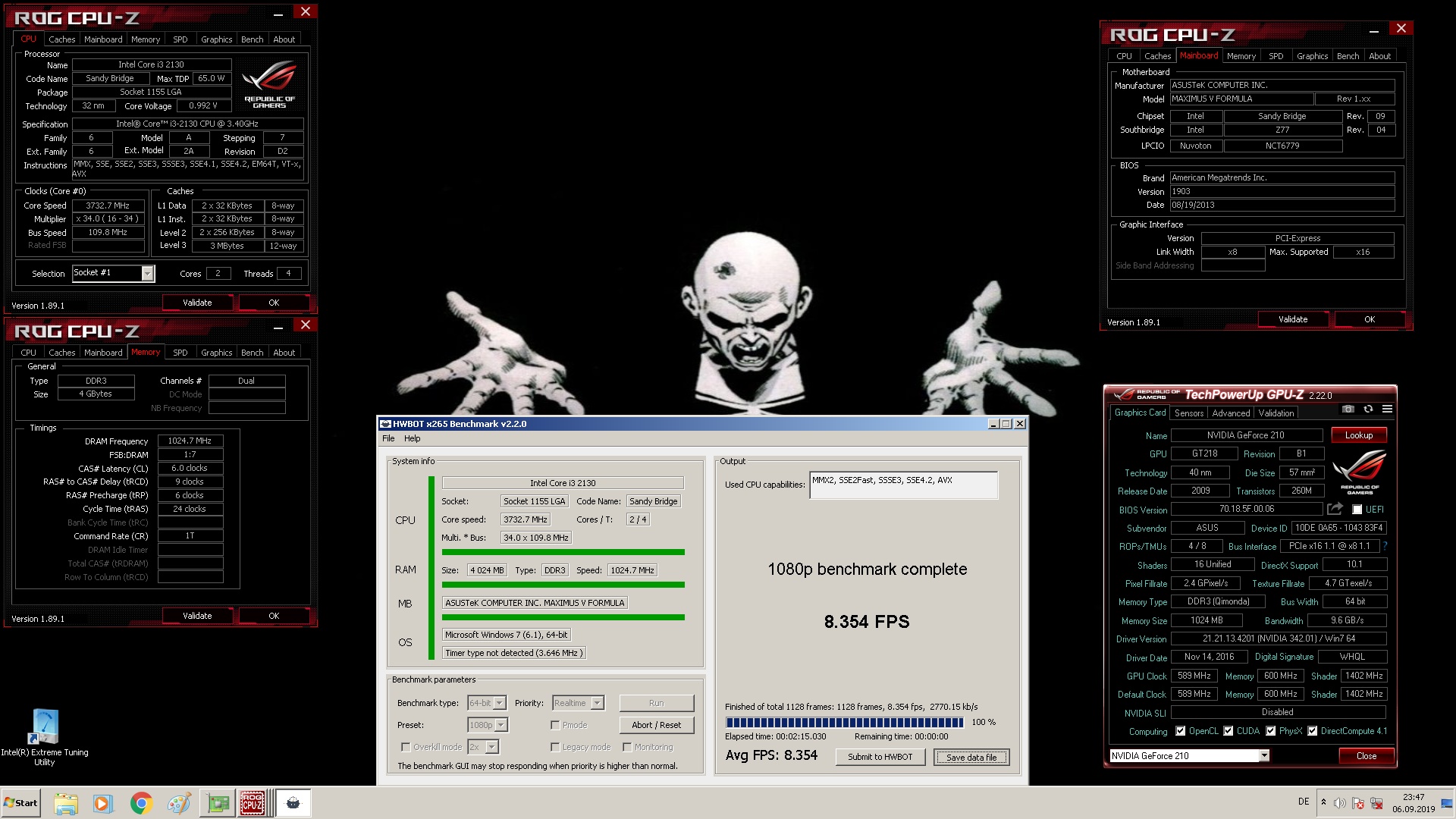Click the GPU-Z refresh icon
1456x819 pixels.
point(1368,409)
